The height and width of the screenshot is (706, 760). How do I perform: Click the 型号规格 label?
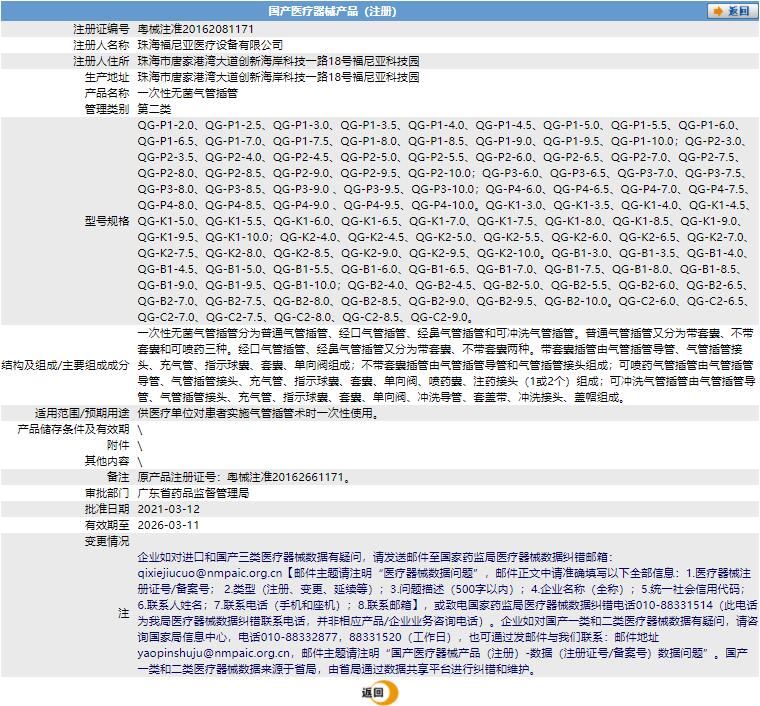pos(107,221)
